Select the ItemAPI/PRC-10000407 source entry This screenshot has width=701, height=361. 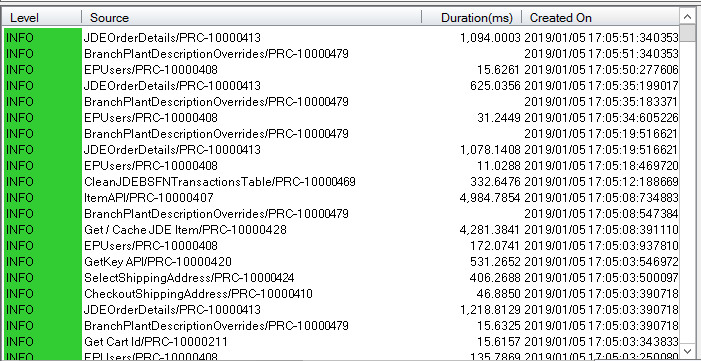(149, 198)
